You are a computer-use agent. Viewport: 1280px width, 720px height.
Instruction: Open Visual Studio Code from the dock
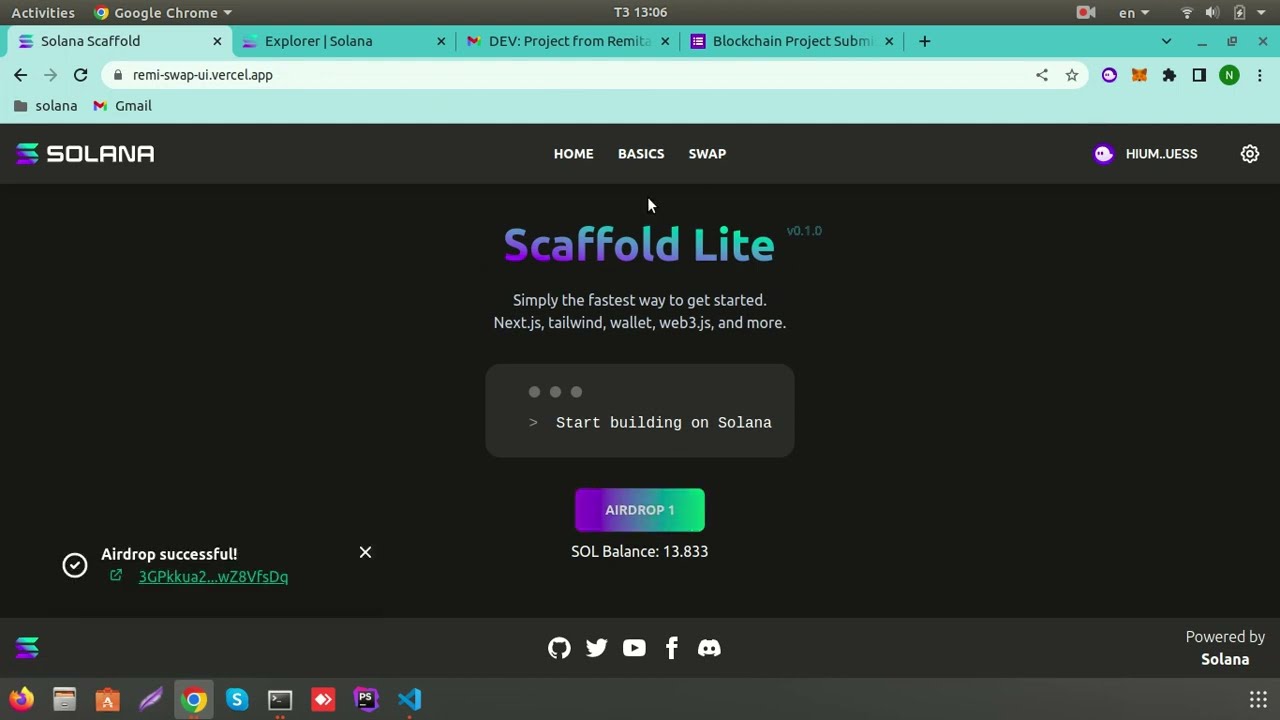(x=409, y=699)
